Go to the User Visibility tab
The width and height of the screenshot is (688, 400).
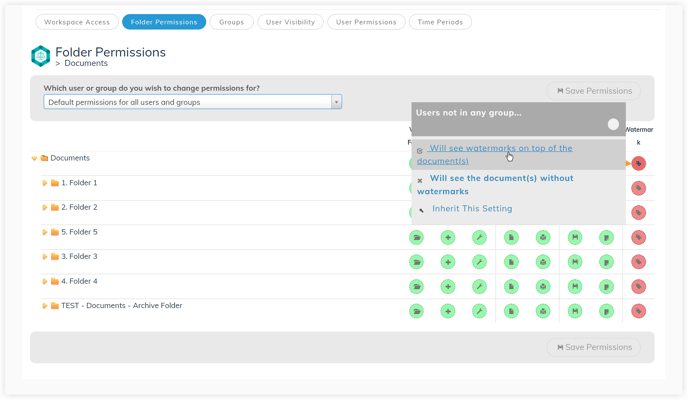[x=290, y=22]
